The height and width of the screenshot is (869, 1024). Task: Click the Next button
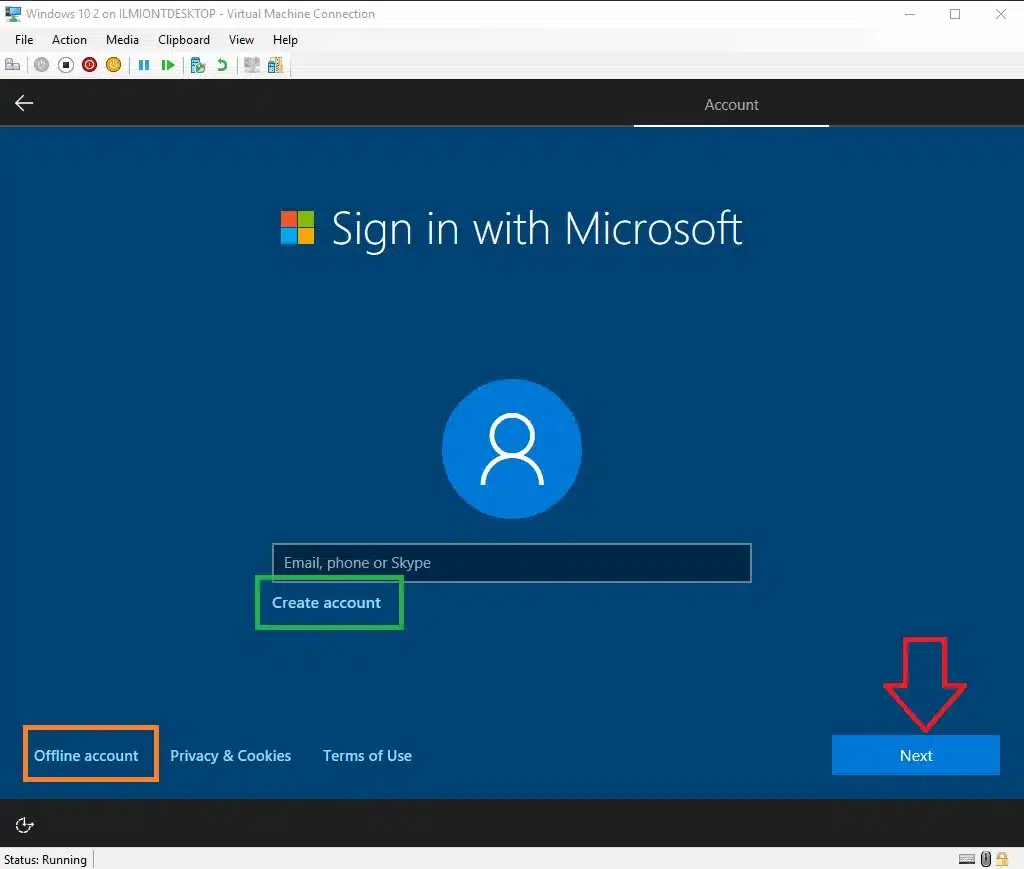click(916, 755)
